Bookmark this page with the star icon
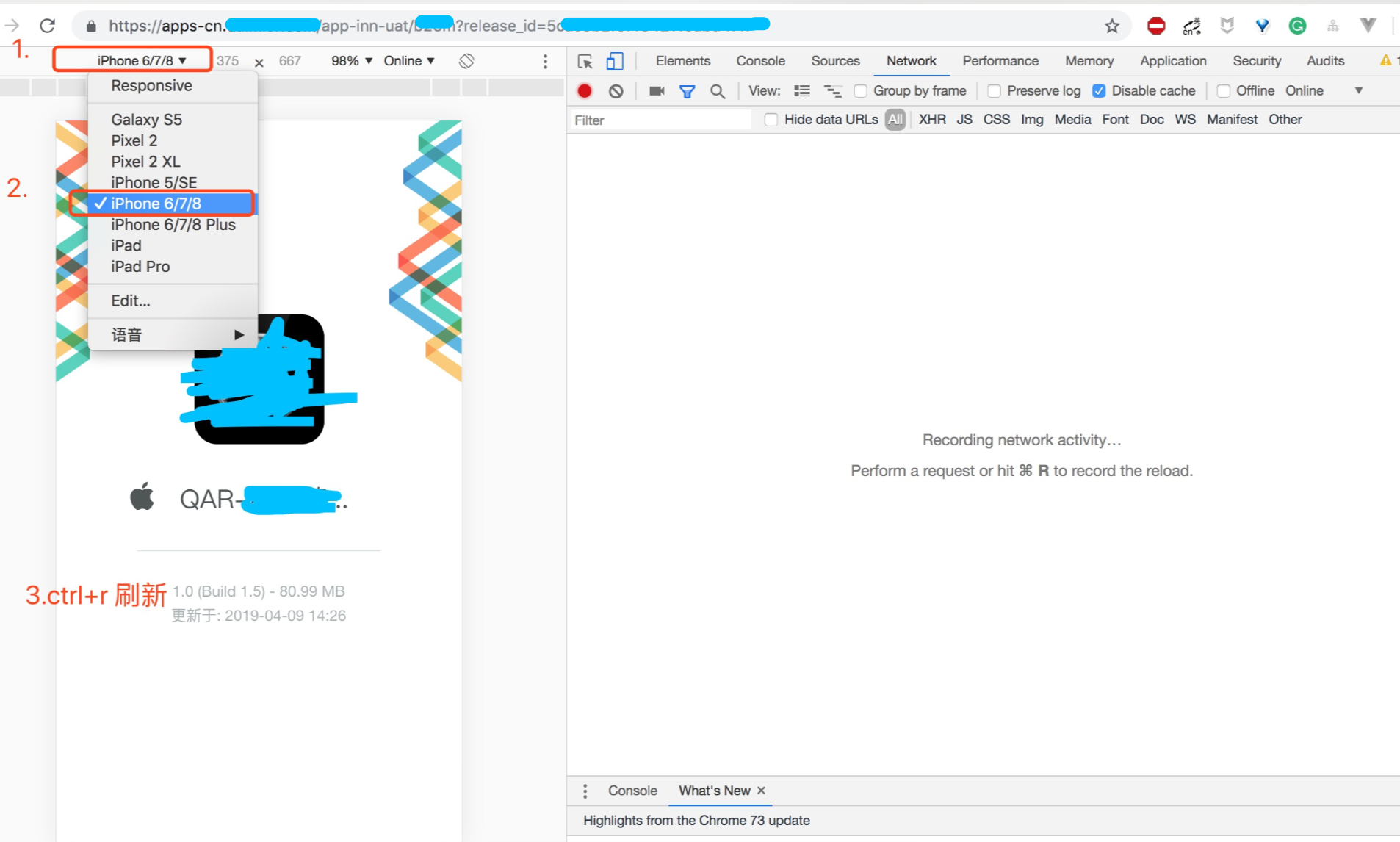Screen dimensions: 1400x842 tap(1112, 26)
